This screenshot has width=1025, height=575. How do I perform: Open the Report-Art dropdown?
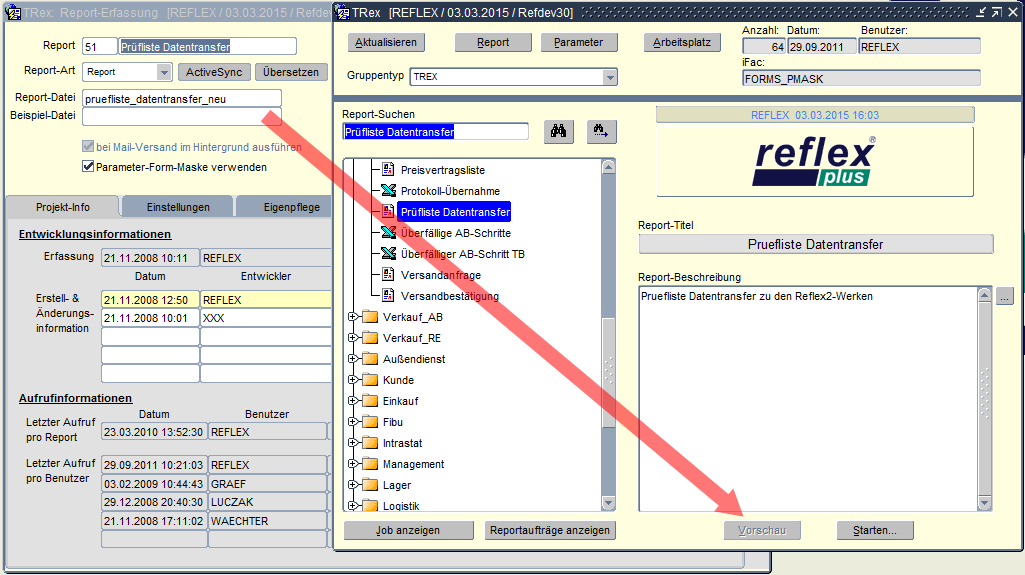click(164, 72)
